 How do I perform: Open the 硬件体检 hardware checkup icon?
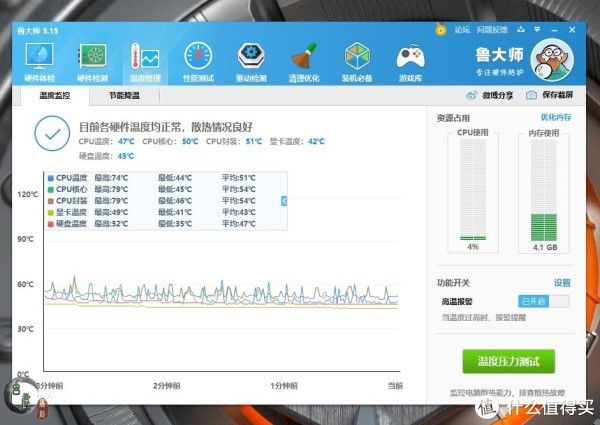(41, 58)
